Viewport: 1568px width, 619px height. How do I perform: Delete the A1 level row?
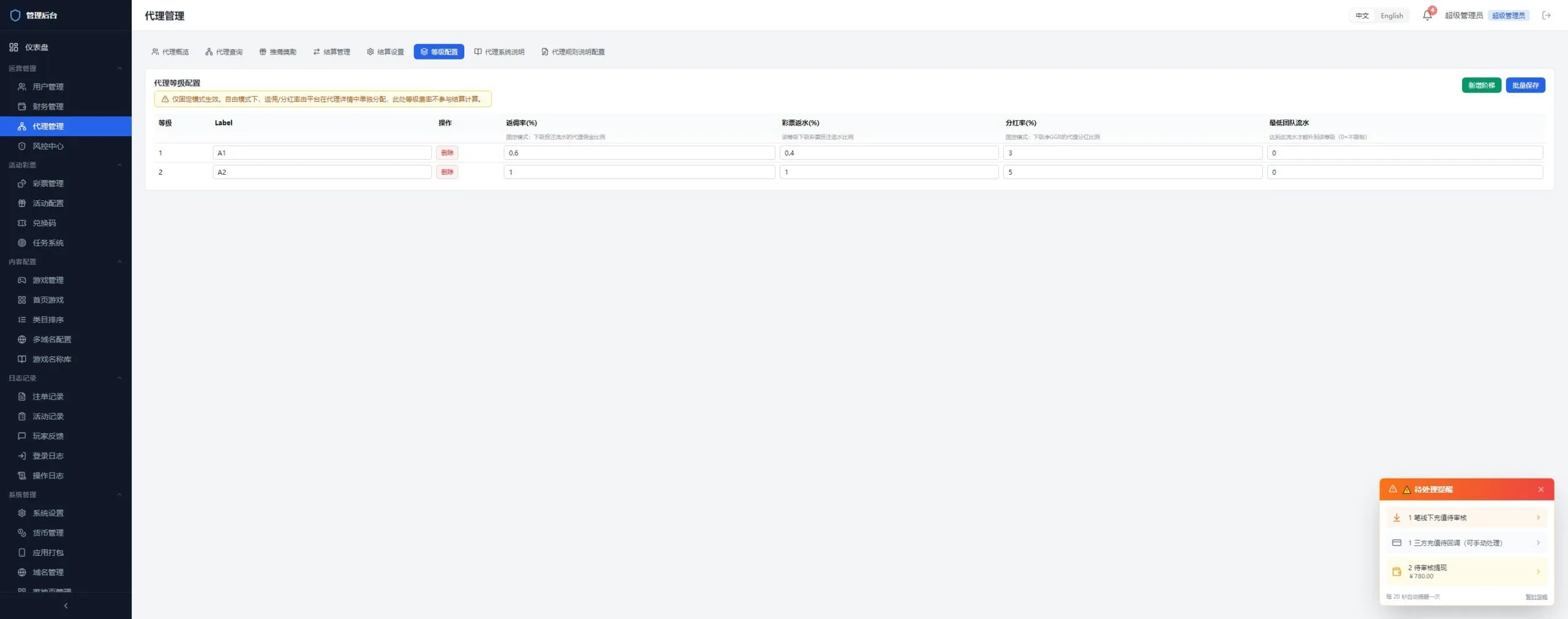(447, 153)
